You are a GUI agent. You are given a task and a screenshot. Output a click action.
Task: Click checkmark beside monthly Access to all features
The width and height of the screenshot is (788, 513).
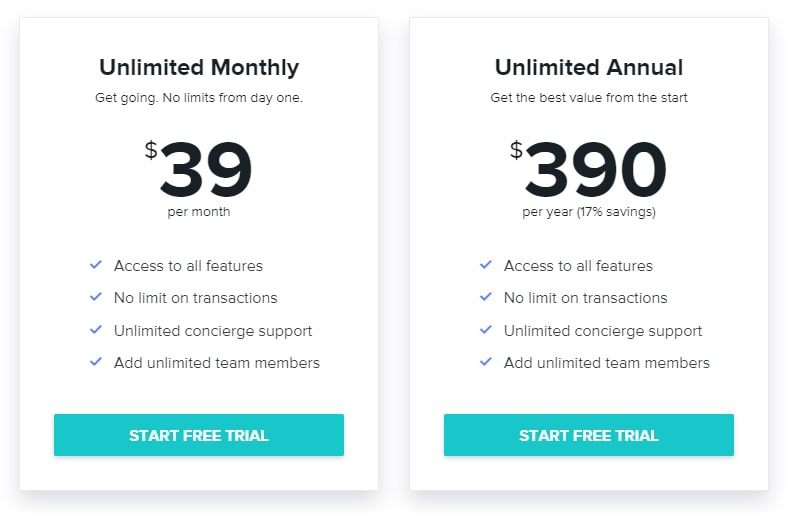point(96,265)
